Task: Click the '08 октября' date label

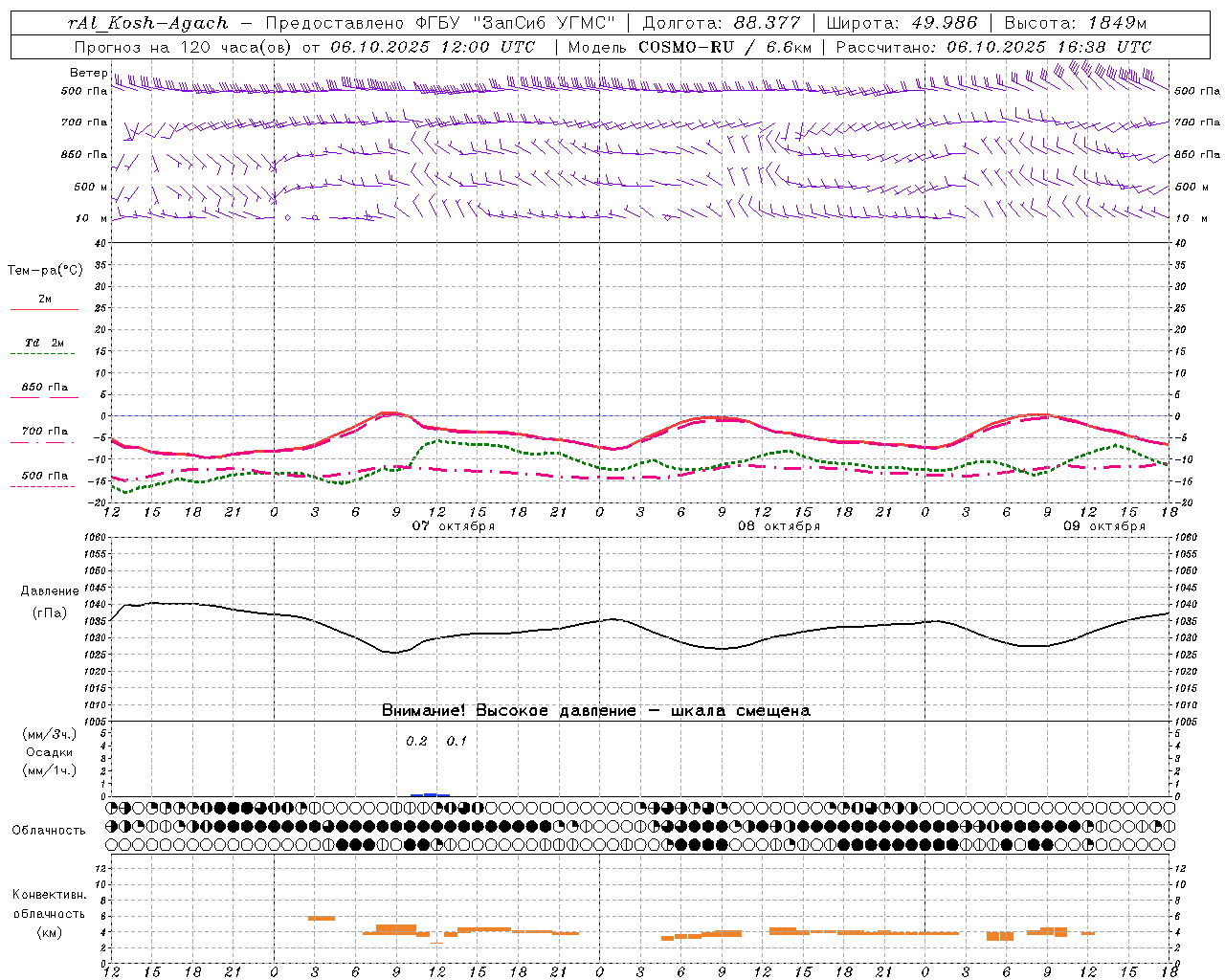Action: tap(779, 526)
